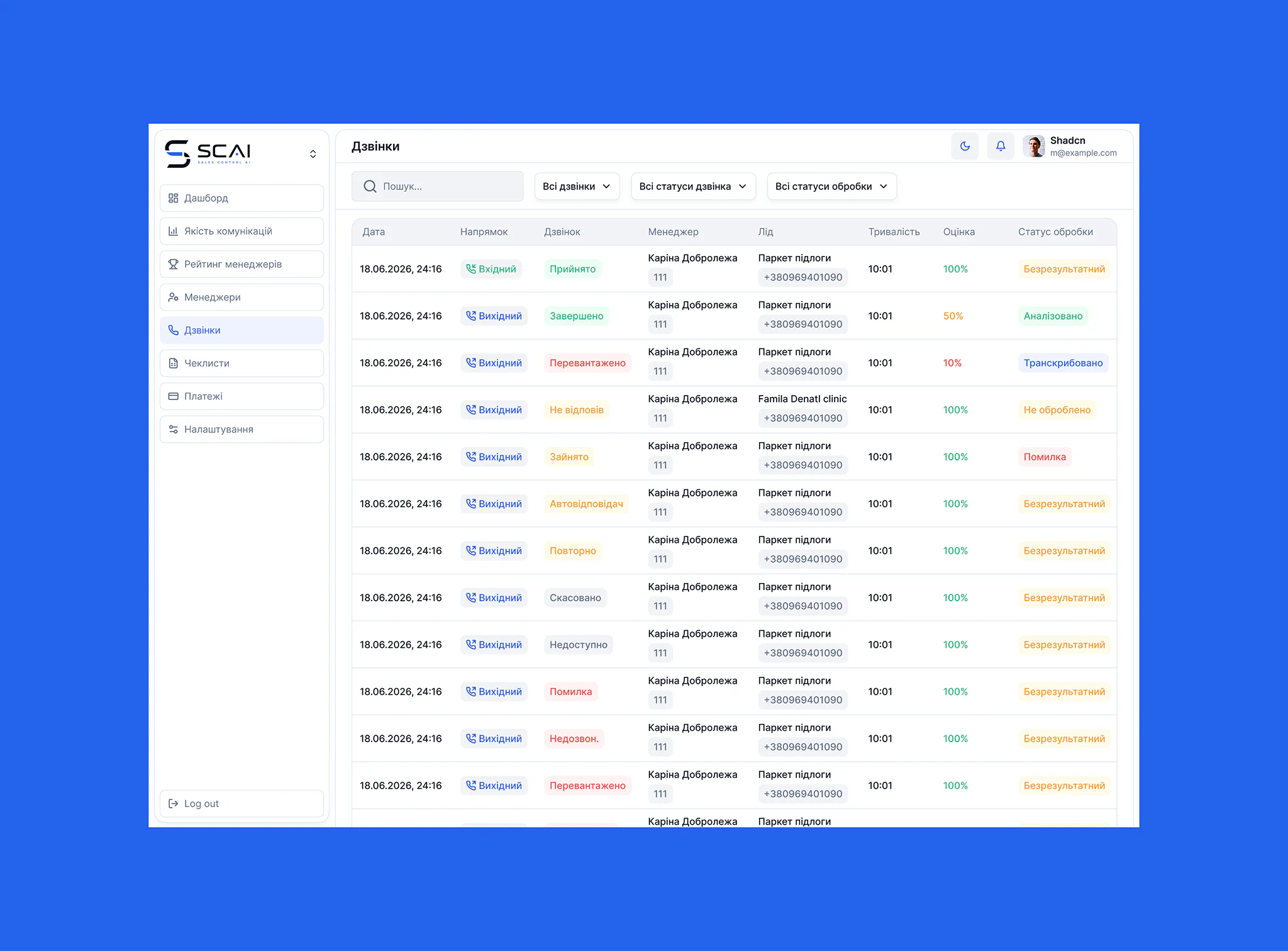Open the Всі статуси дзвінка dropdown
This screenshot has width=1288, height=951.
[694, 186]
